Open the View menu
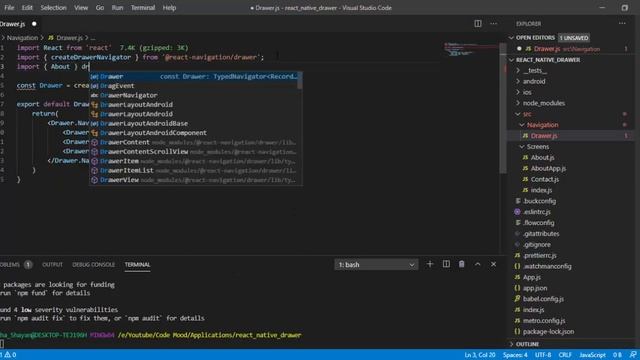The image size is (640, 360). coord(81,8)
